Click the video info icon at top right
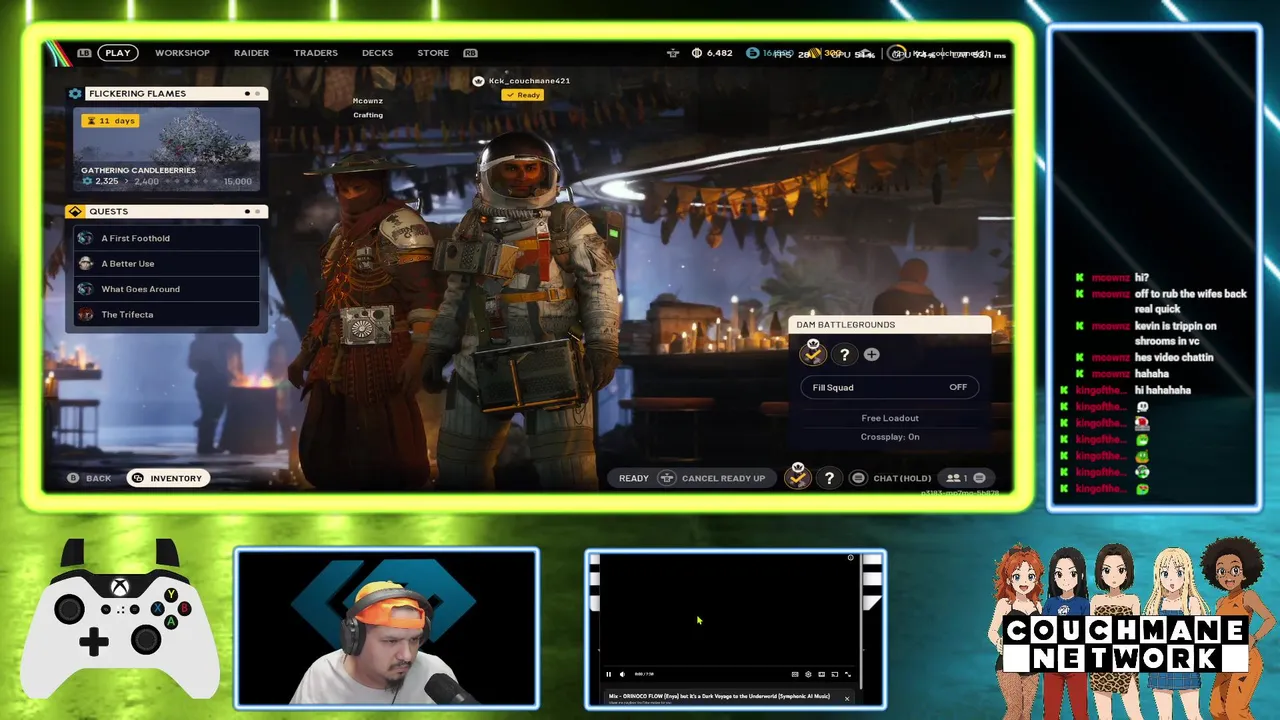This screenshot has width=1280, height=720. tap(851, 558)
